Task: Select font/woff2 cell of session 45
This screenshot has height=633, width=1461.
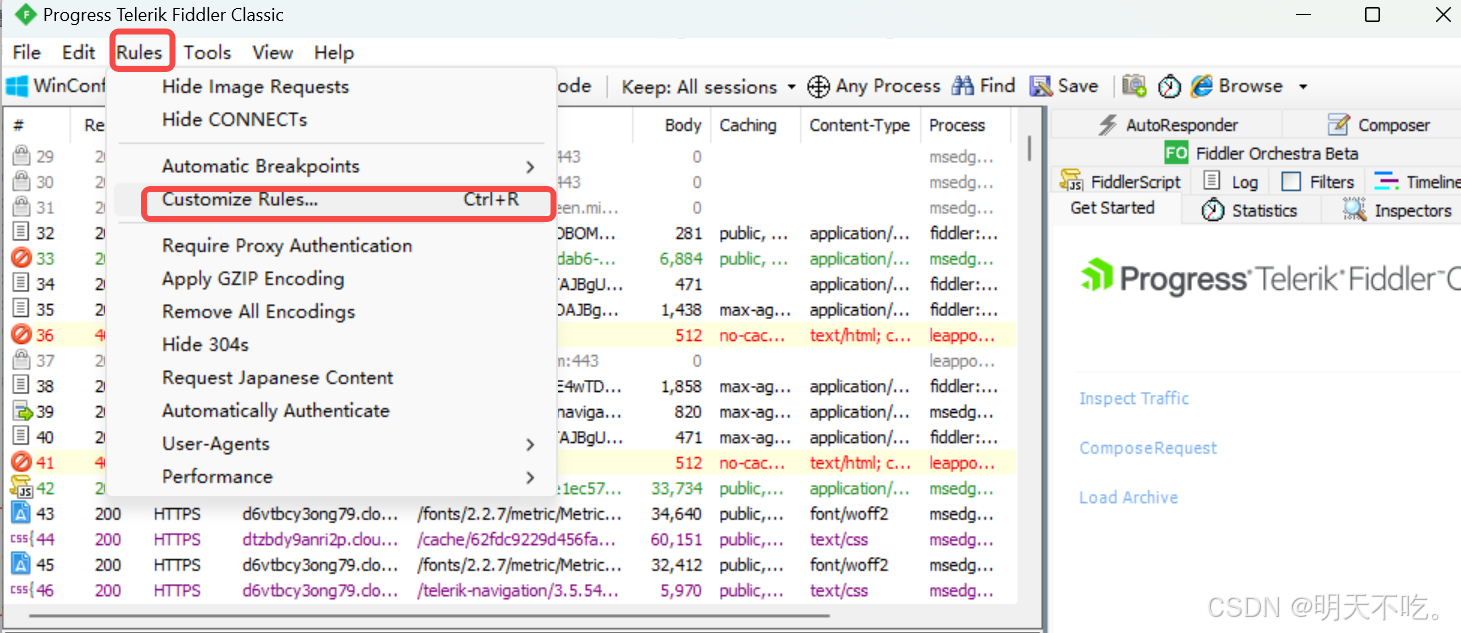Action: click(849, 565)
